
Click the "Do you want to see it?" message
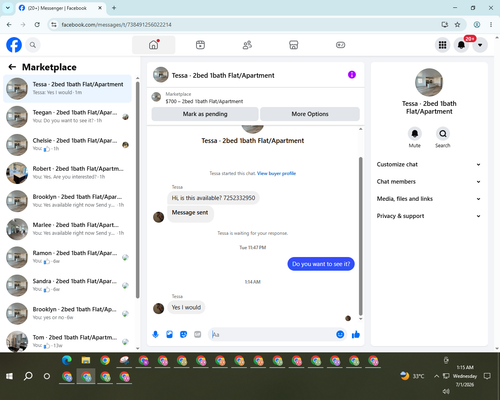(321, 264)
